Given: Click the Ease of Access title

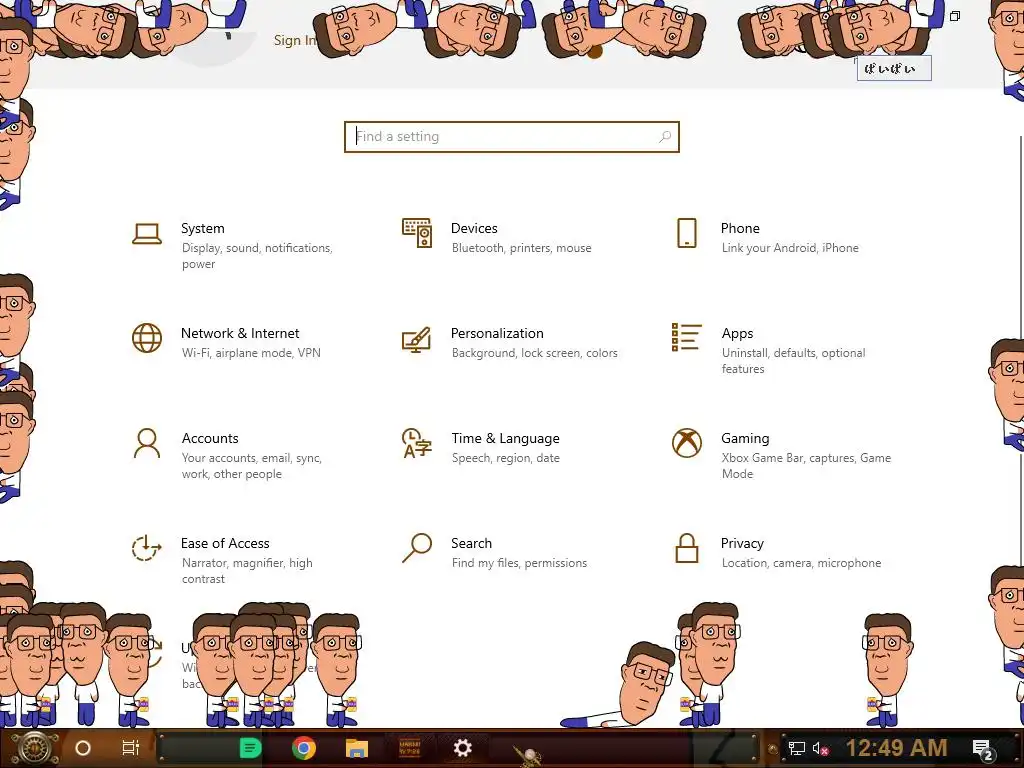Looking at the screenshot, I should pos(225,543).
